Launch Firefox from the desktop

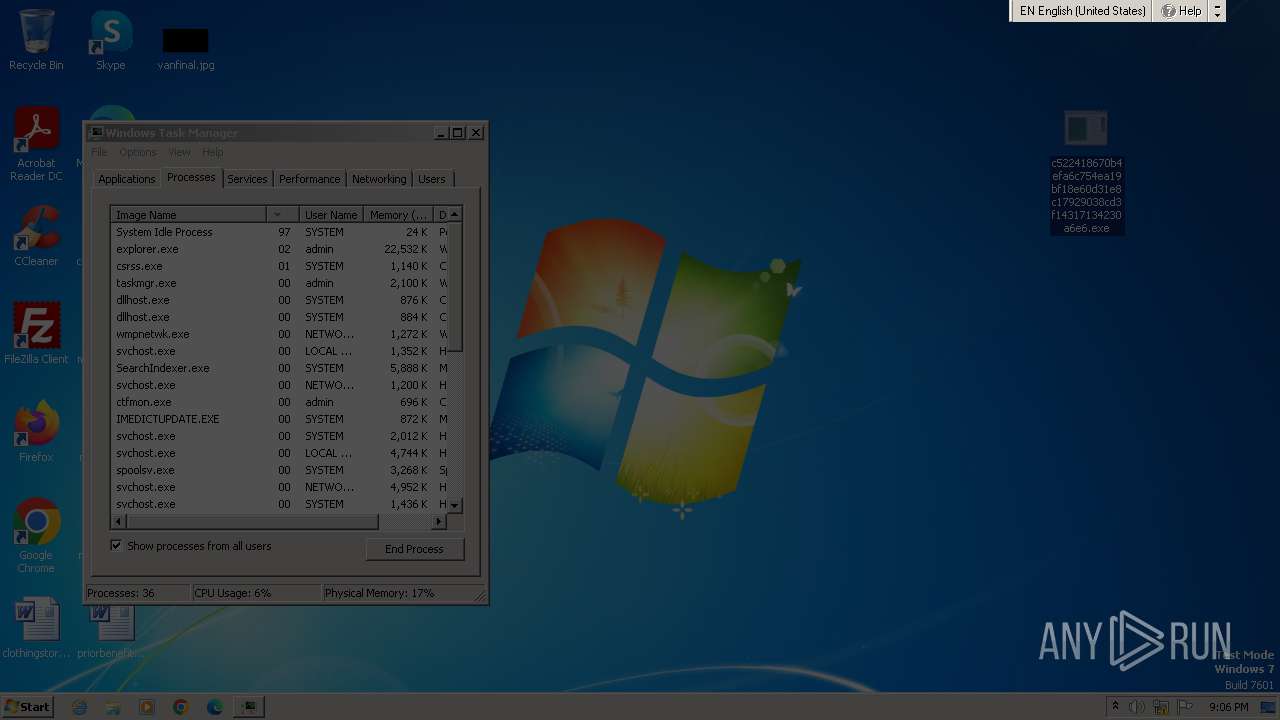click(36, 432)
